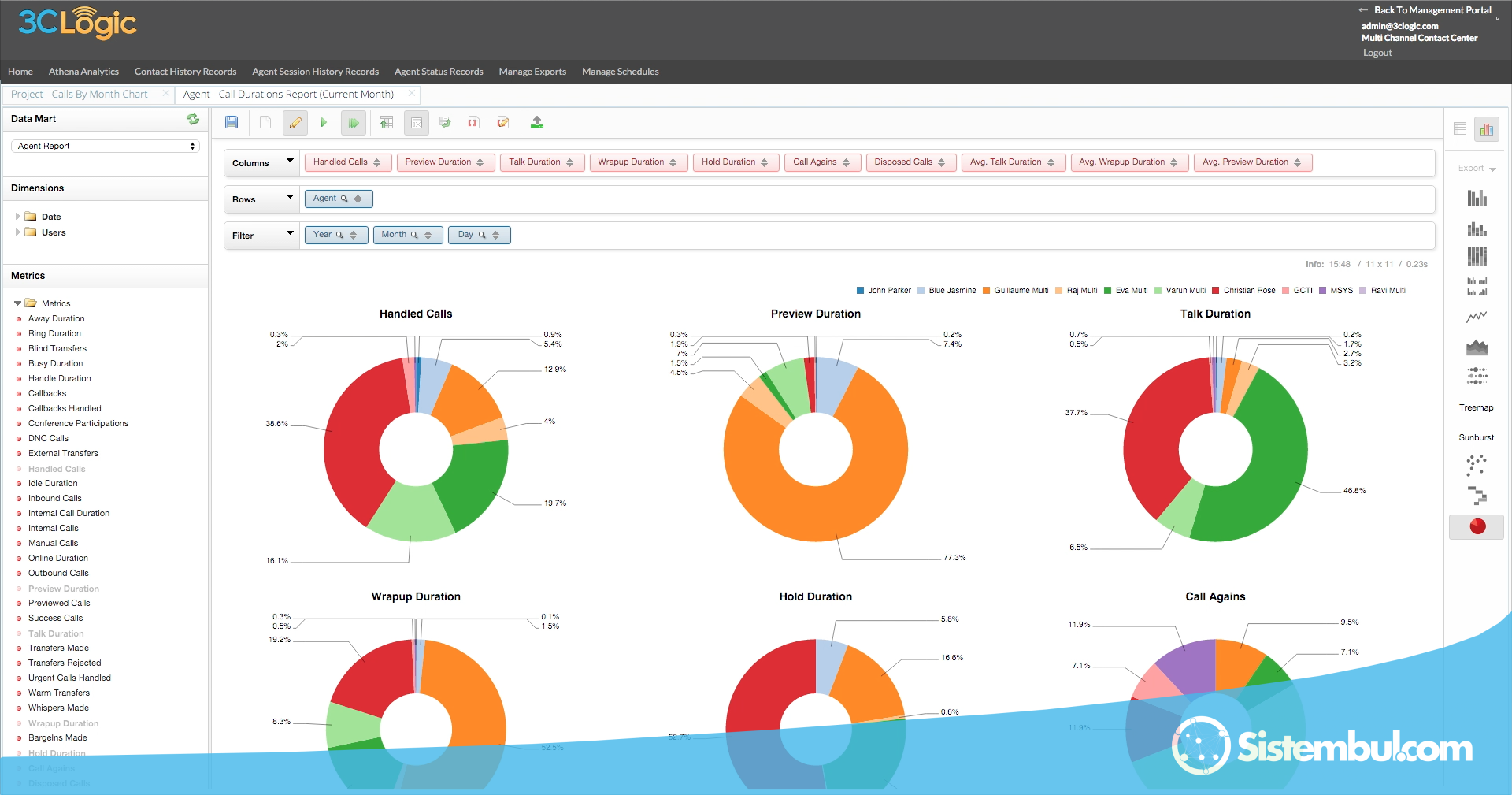The width and height of the screenshot is (1512, 795).
Task: Select the line chart type
Action: [1477, 317]
